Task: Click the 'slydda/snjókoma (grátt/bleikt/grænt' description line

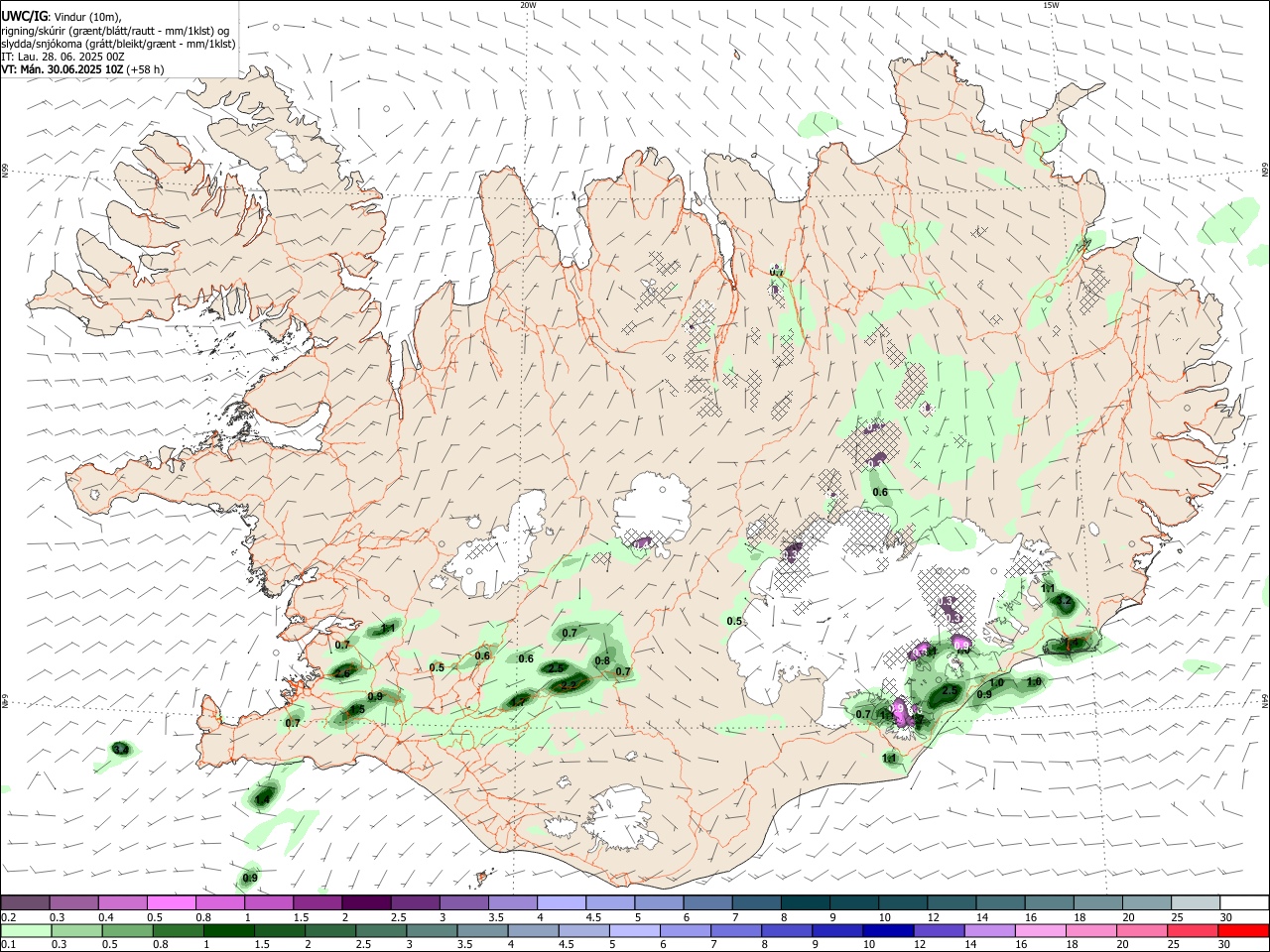Action: tap(119, 44)
